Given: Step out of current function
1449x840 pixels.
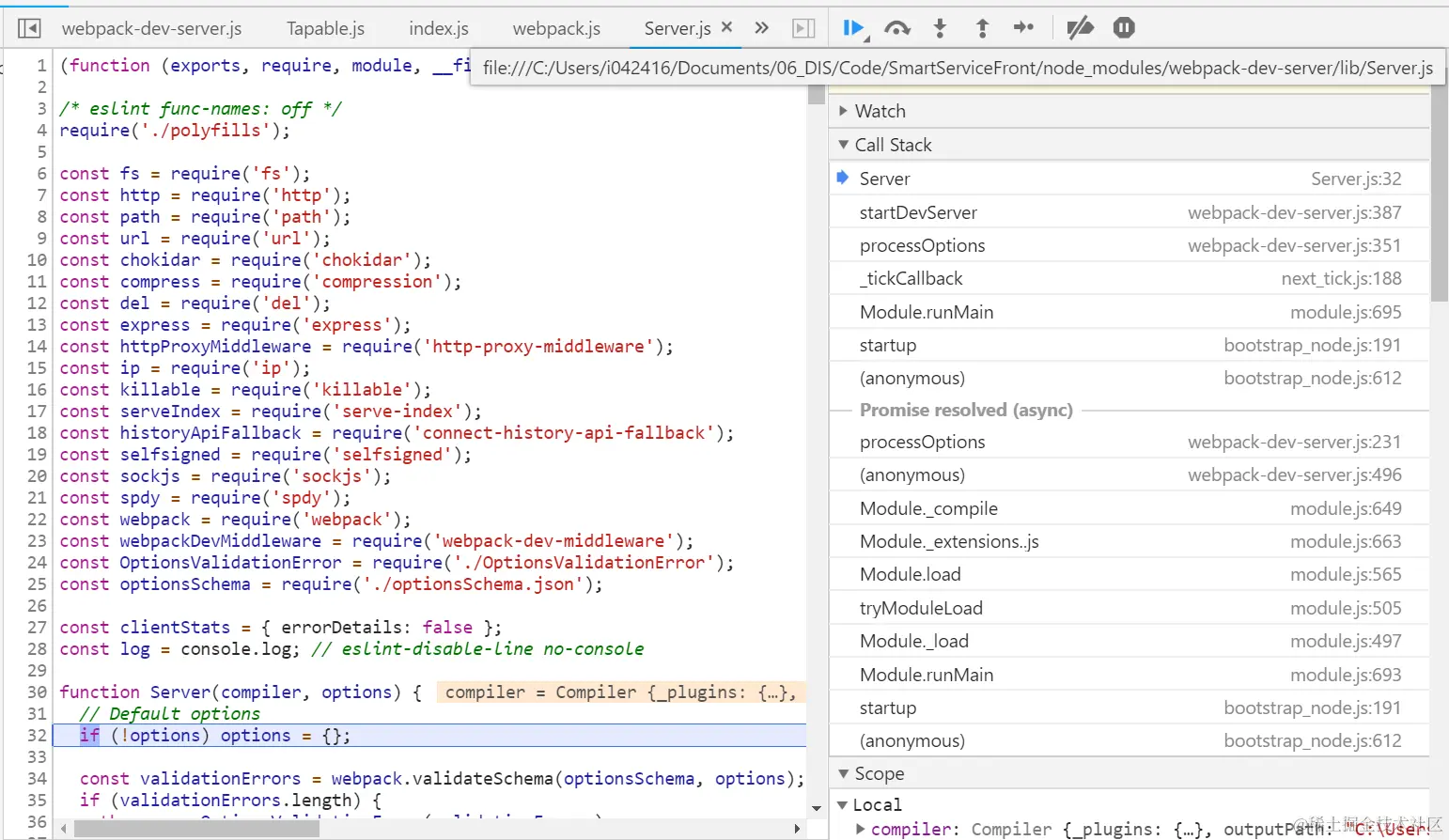Looking at the screenshot, I should 982,28.
